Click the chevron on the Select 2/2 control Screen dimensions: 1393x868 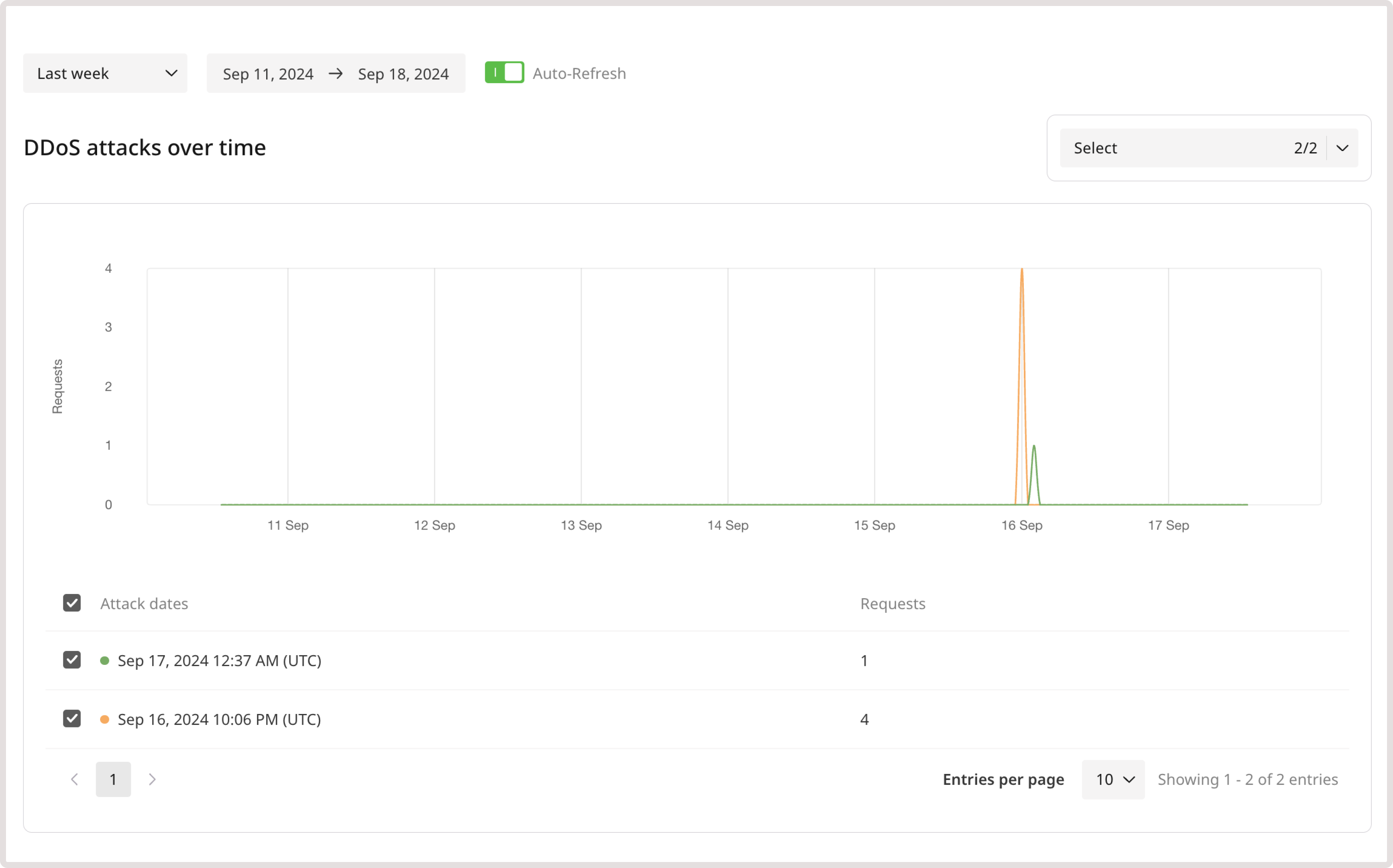[1342, 148]
